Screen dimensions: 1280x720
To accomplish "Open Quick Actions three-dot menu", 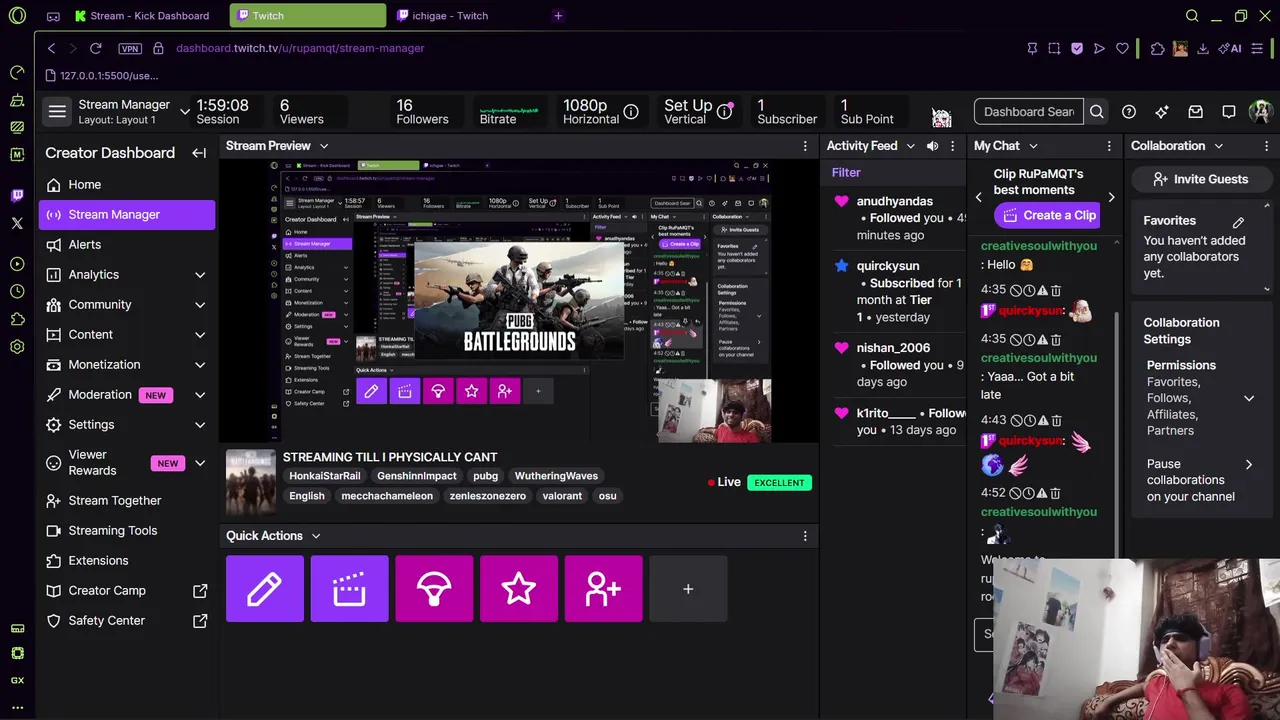I will pyautogui.click(x=805, y=536).
